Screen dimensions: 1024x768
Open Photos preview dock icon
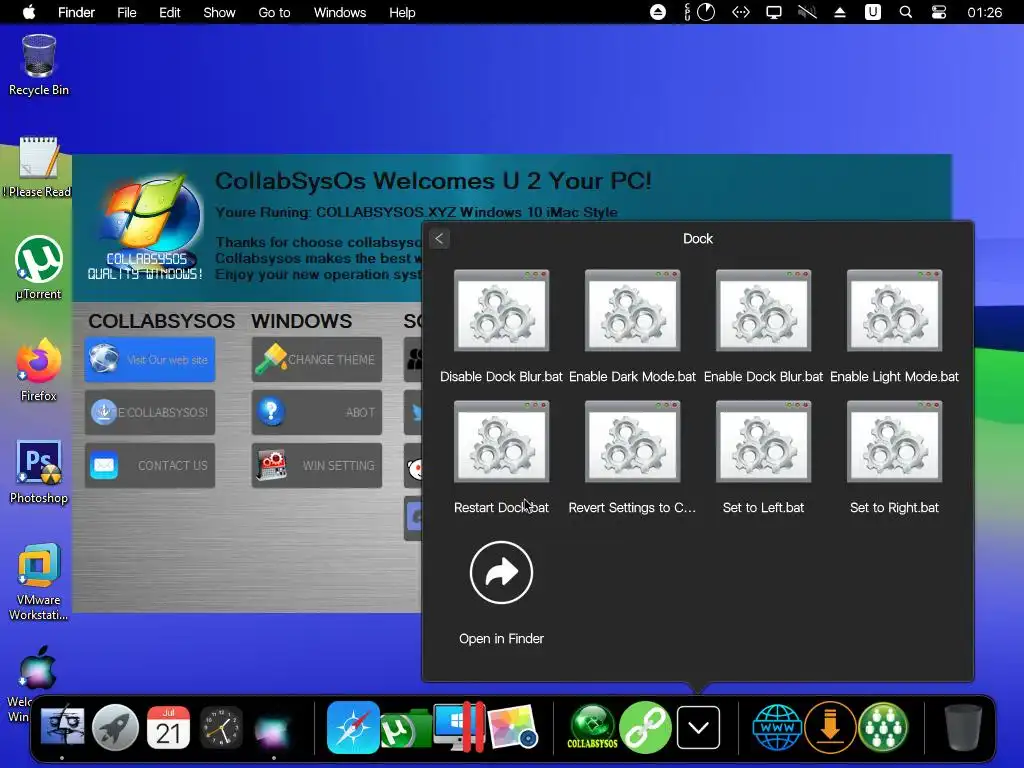click(513, 727)
